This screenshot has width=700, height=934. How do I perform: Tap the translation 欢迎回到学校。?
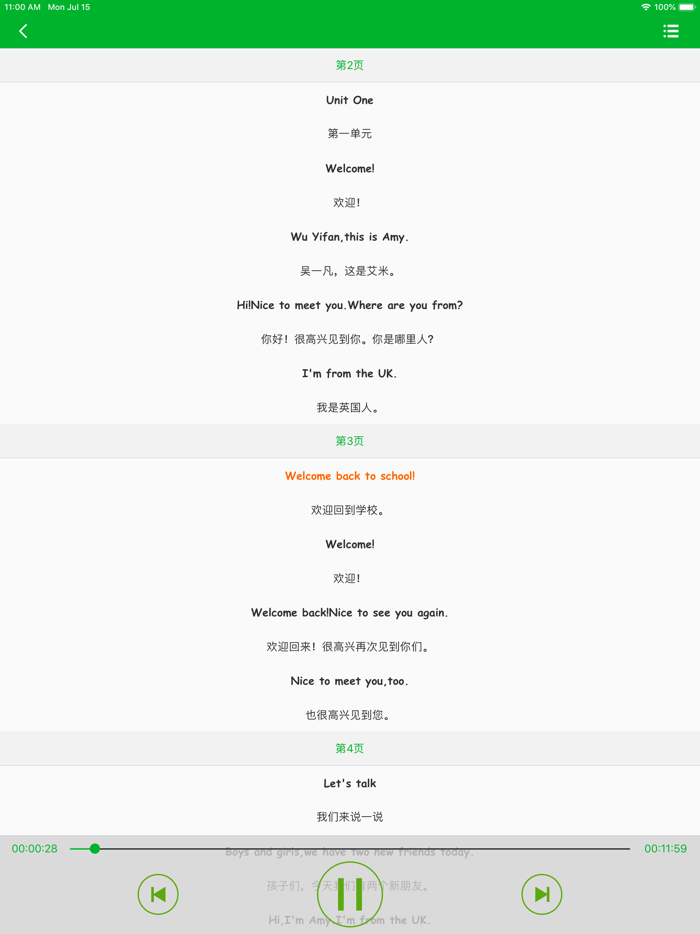350,510
